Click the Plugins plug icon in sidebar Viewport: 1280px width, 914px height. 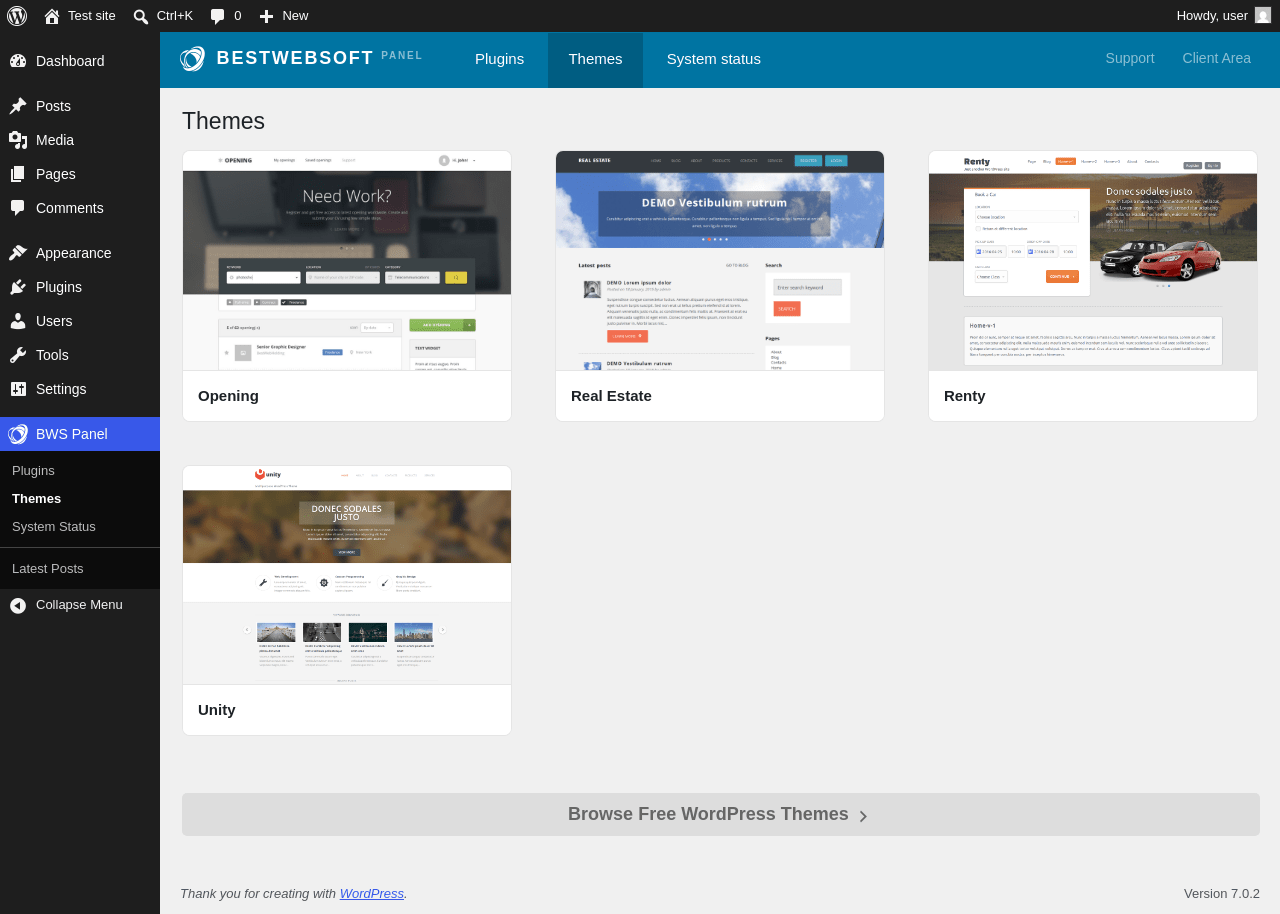pyautogui.click(x=18, y=287)
